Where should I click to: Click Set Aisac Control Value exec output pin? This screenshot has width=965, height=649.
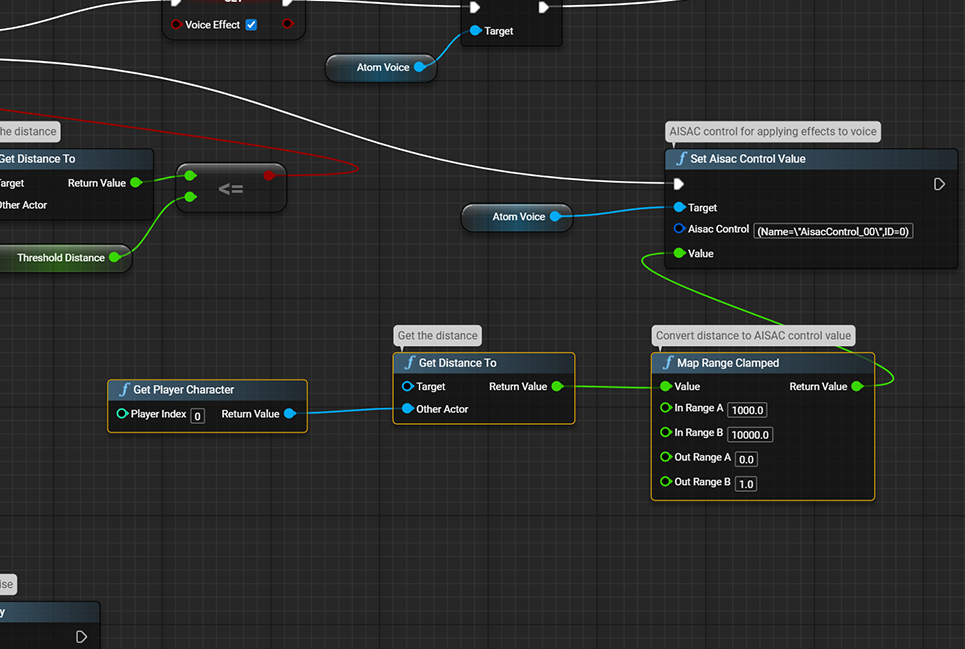click(939, 184)
